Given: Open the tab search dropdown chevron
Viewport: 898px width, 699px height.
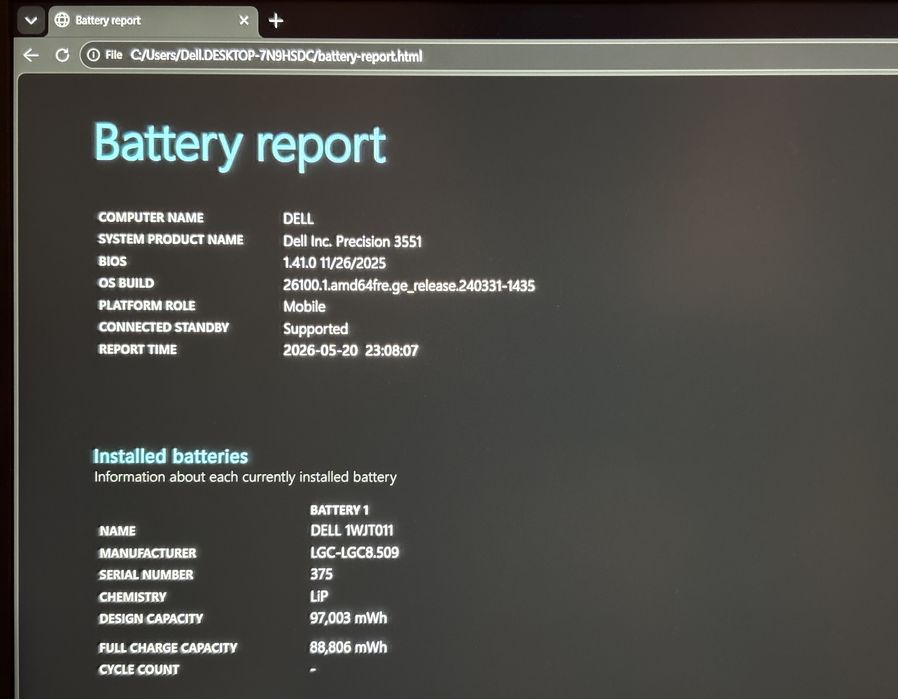Looking at the screenshot, I should [x=31, y=21].
